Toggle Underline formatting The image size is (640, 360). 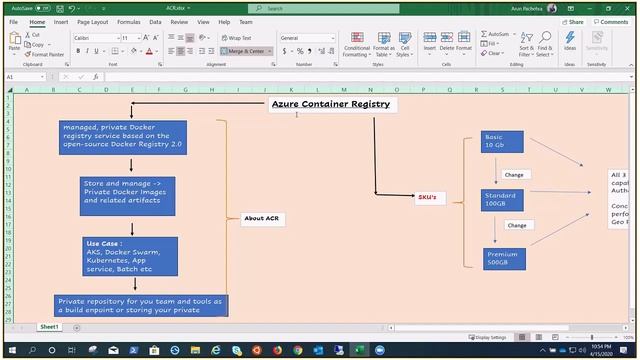[96, 51]
